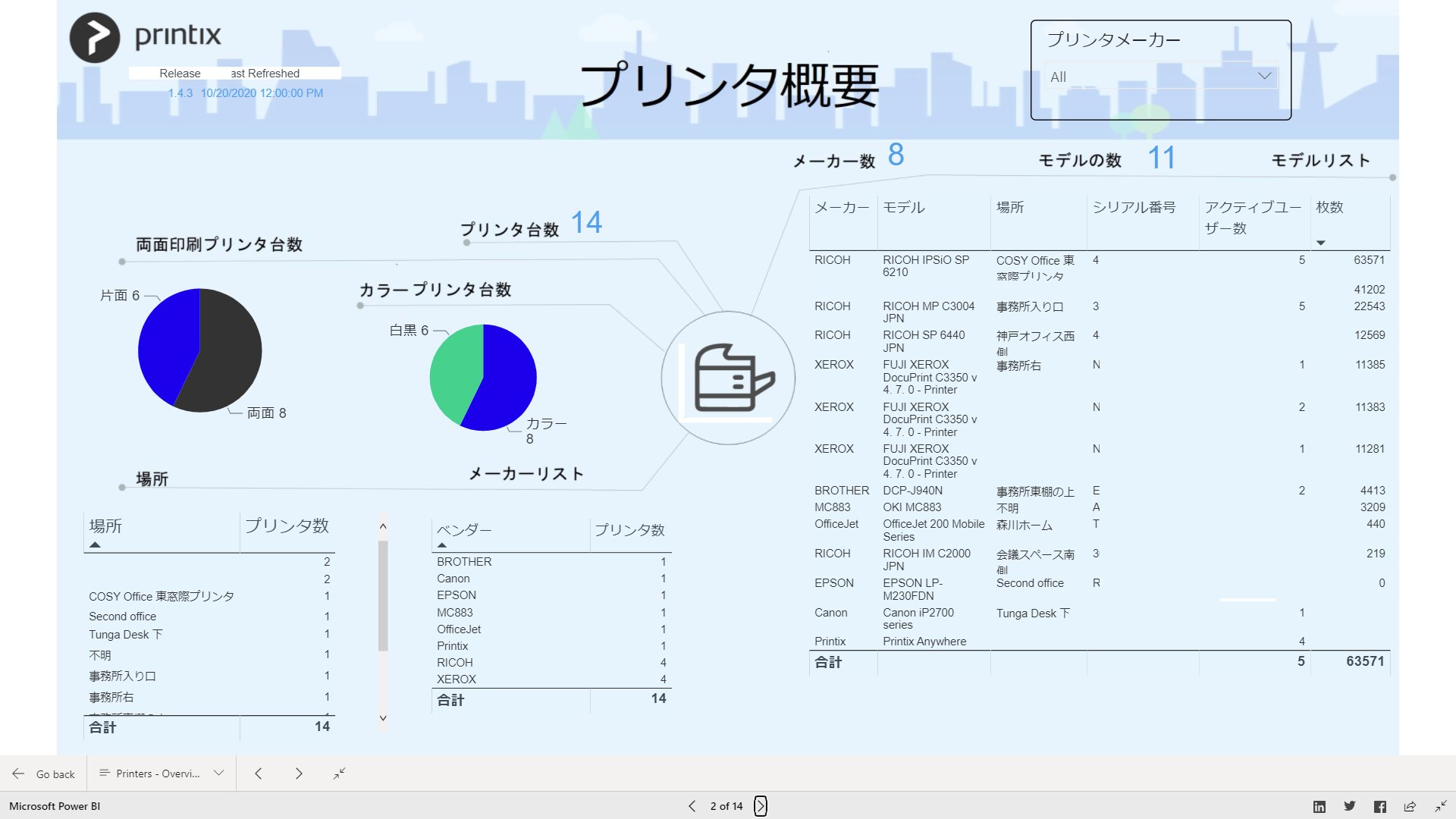Screen dimensions: 1456x819
Task: Select BROTHER row in vendor list
Action: pos(551,562)
